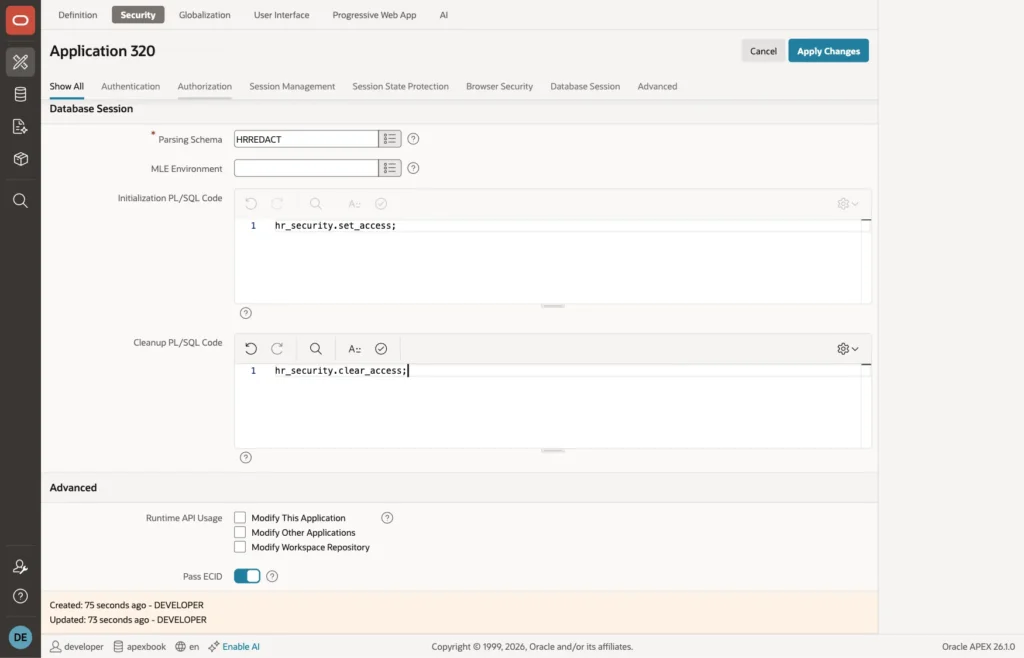Open Parsing Schema list of values

tap(390, 138)
